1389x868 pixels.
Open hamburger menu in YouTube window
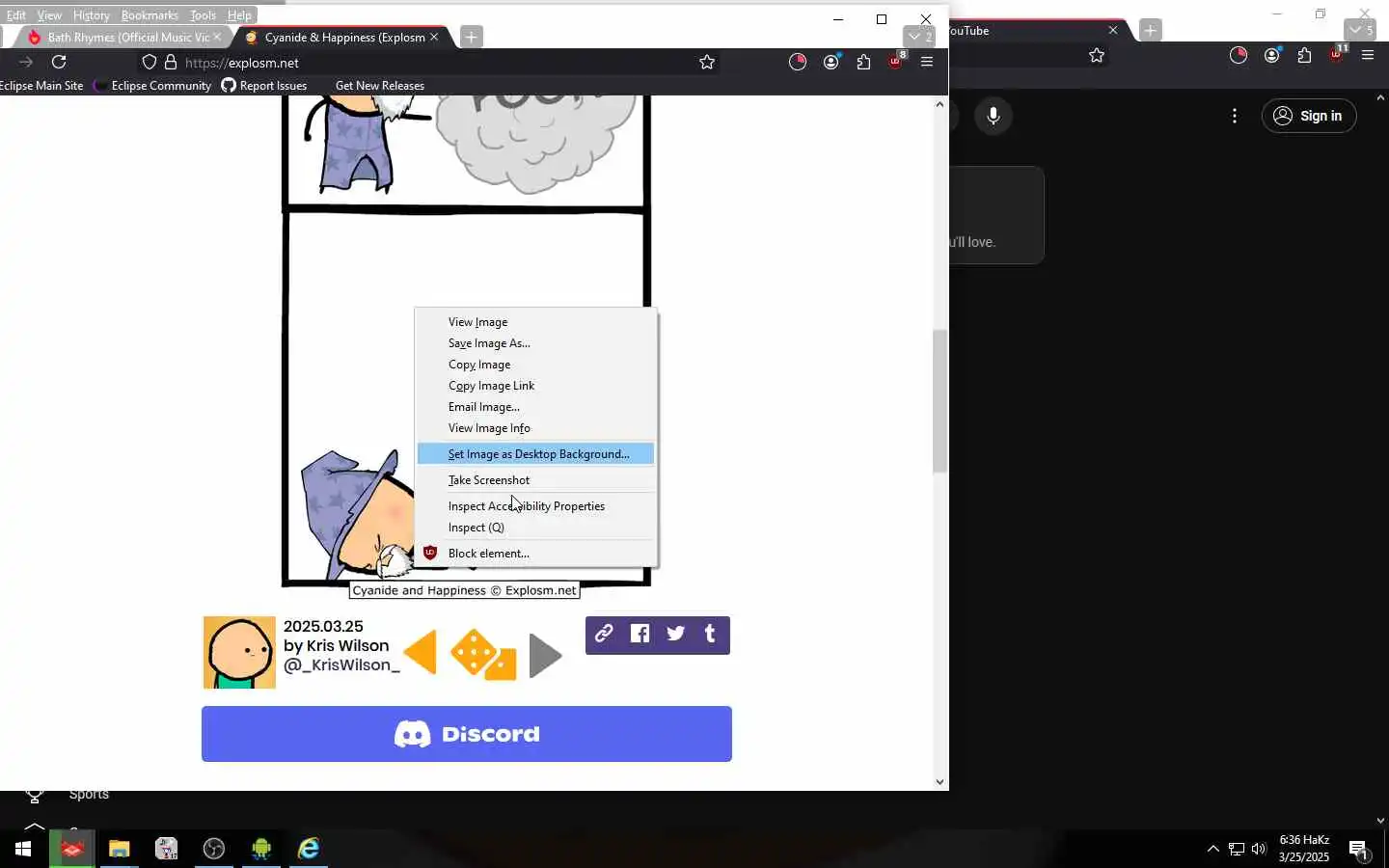click(x=1368, y=55)
